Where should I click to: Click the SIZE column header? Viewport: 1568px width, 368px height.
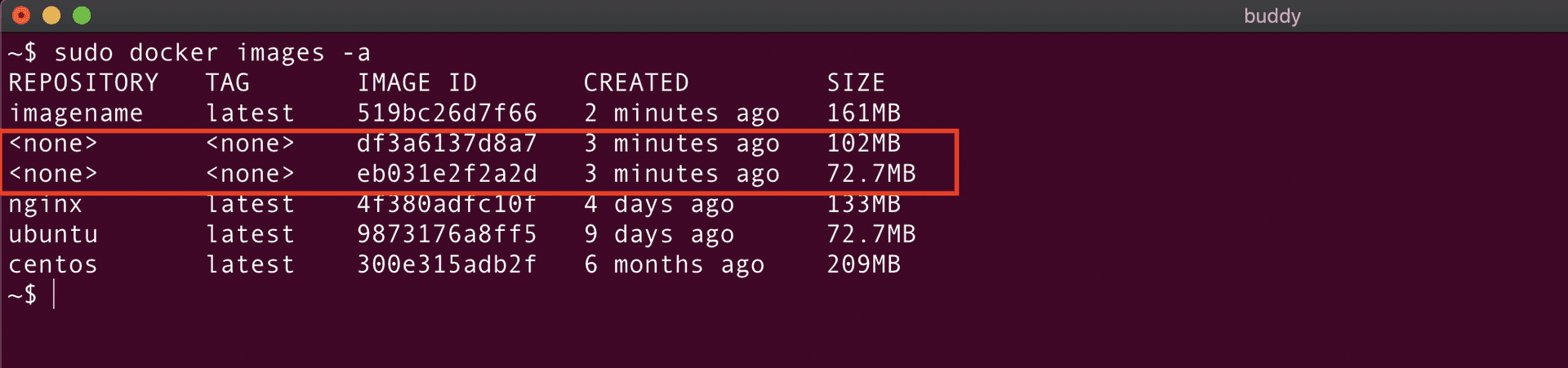click(856, 83)
